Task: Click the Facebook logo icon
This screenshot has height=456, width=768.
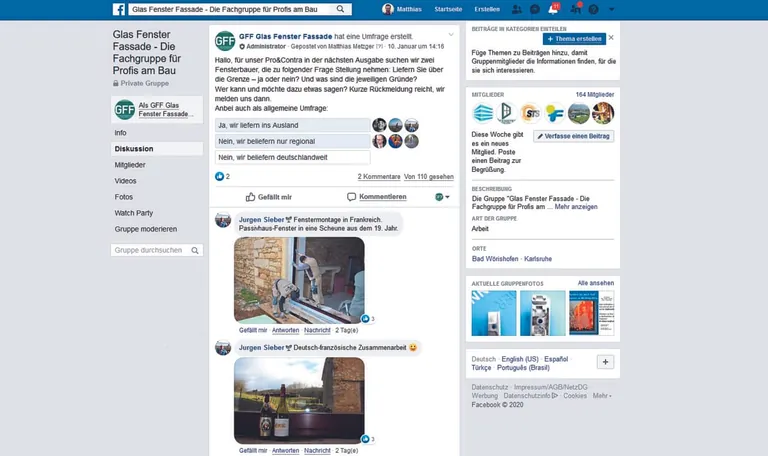Action: pos(119,9)
